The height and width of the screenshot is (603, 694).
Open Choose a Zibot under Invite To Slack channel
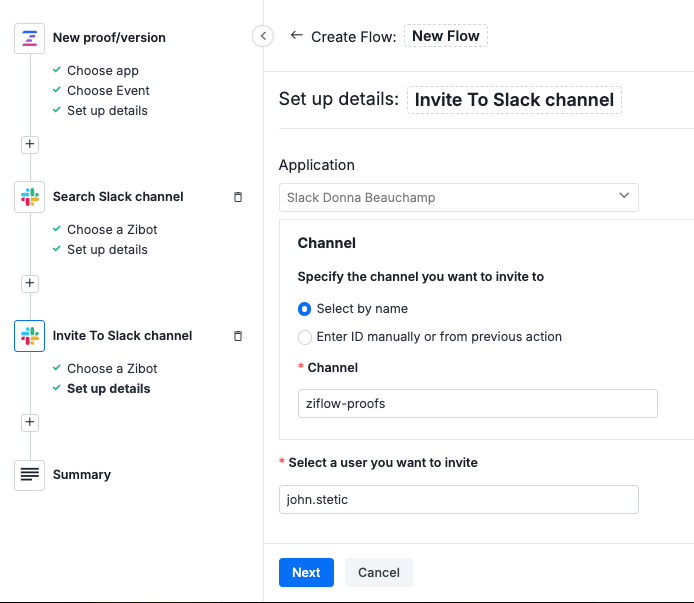(x=112, y=369)
